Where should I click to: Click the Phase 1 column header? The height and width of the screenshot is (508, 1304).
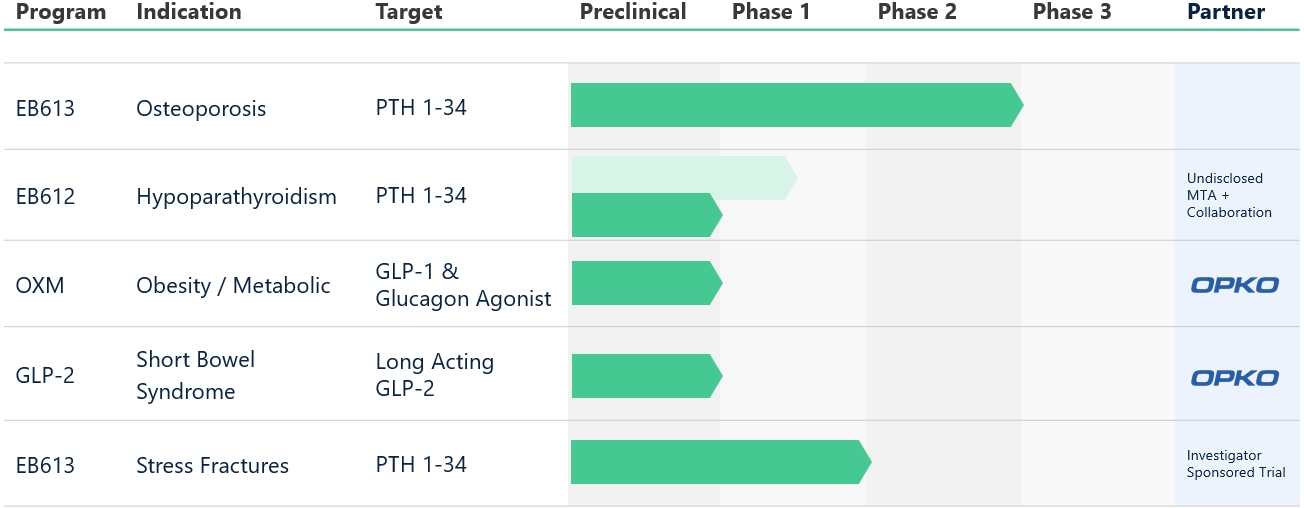coord(771,12)
